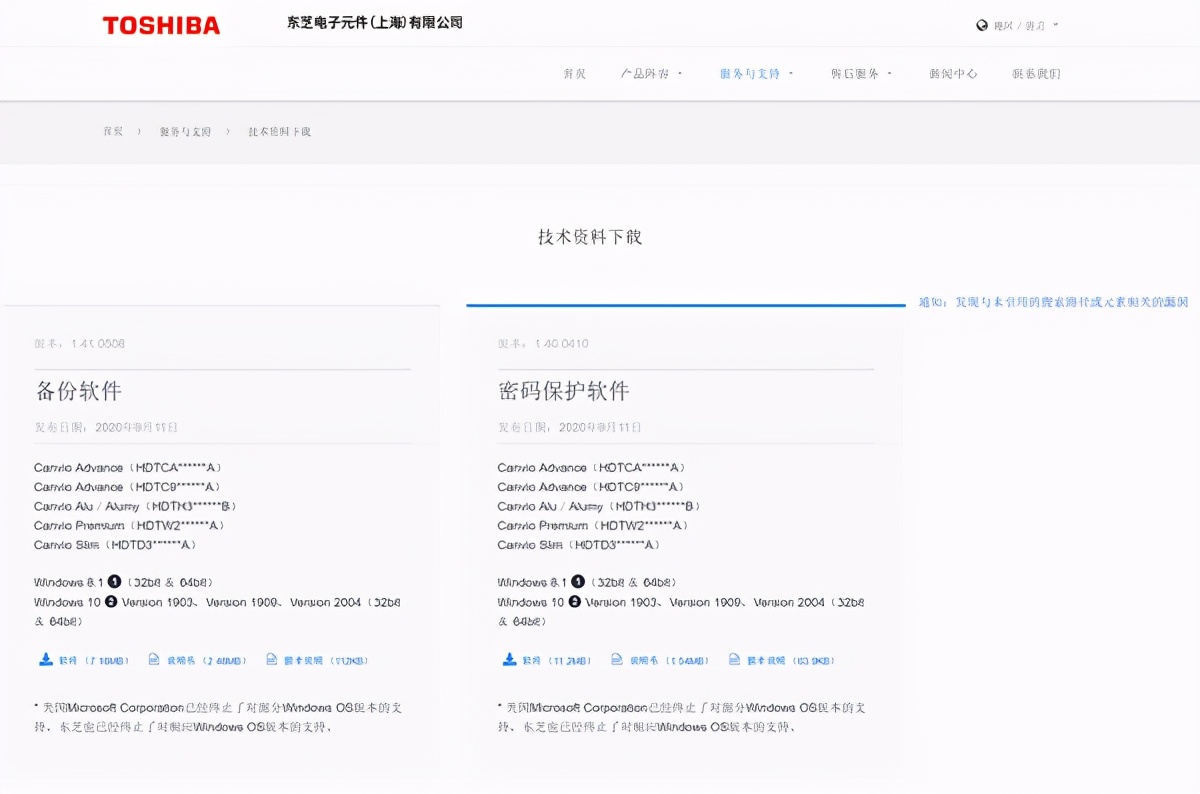
Task: Click Canvio Premium line in 备份软件 card
Action: (130, 525)
